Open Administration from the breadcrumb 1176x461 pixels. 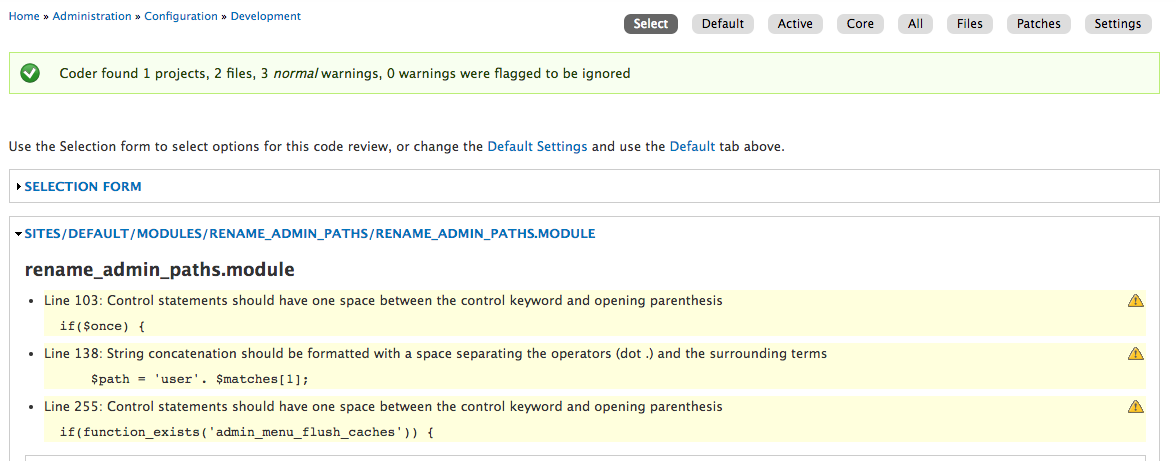92,17
